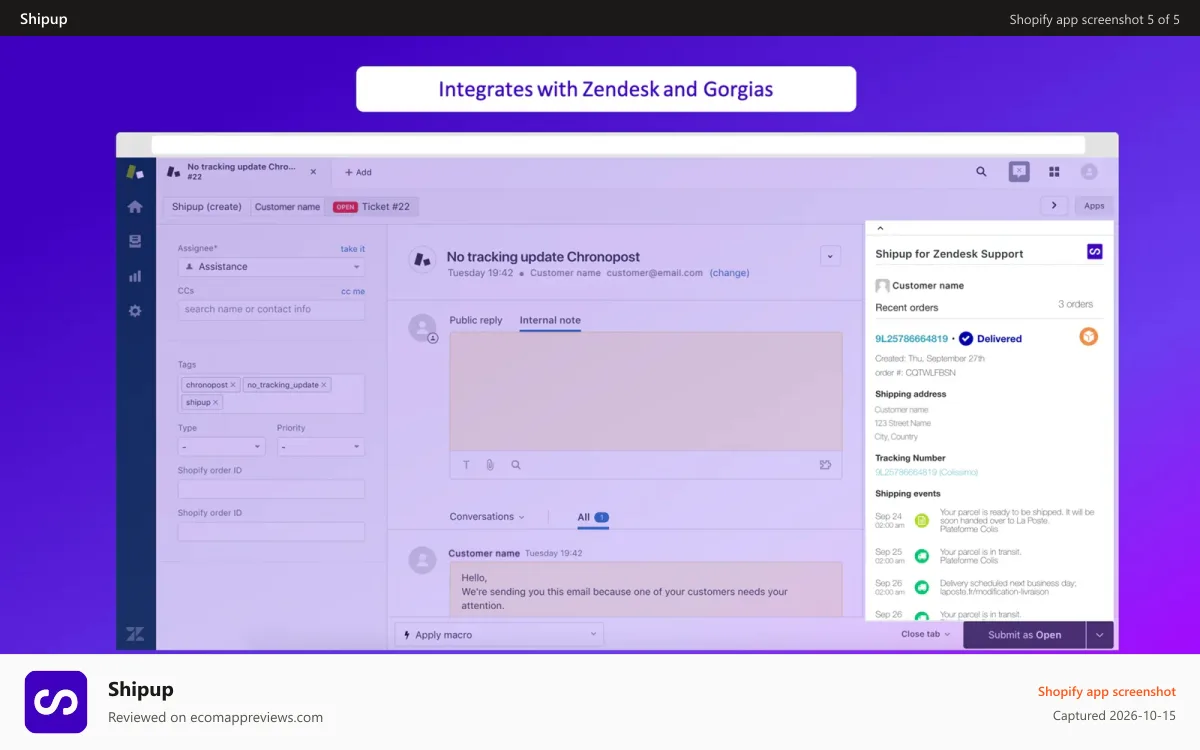Screen dimensions: 1200x750
Task: Click the Shipup logo in the Zendesk app panel
Action: [x=1094, y=252]
